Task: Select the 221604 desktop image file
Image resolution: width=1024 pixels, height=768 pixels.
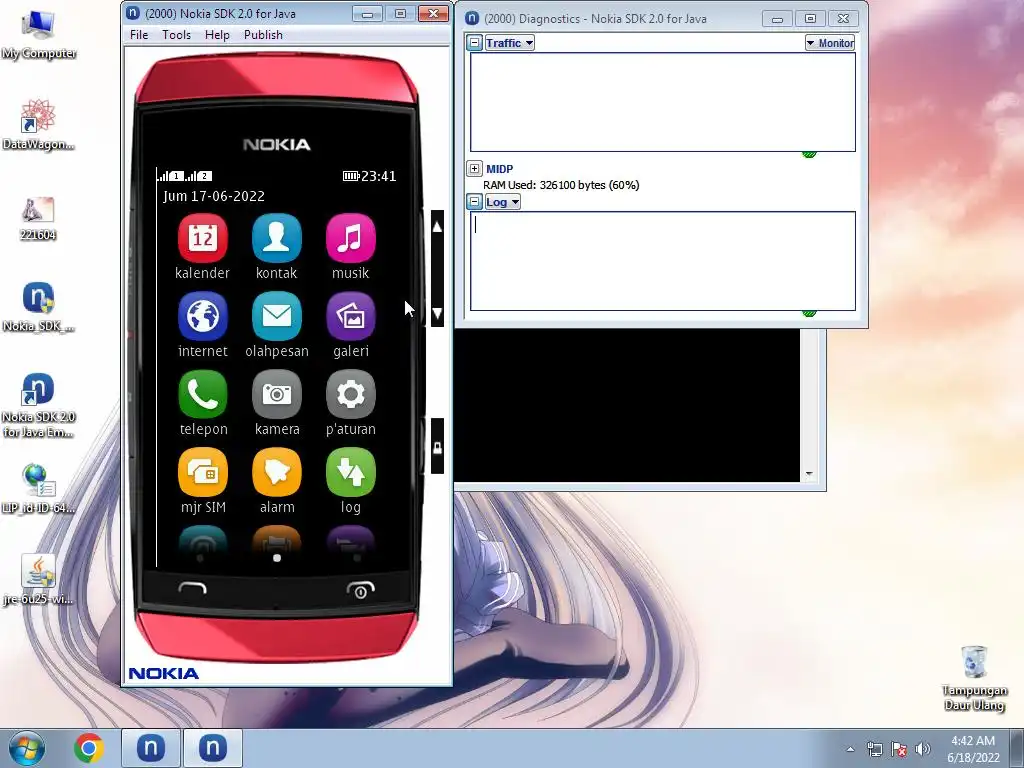Action: [x=38, y=218]
